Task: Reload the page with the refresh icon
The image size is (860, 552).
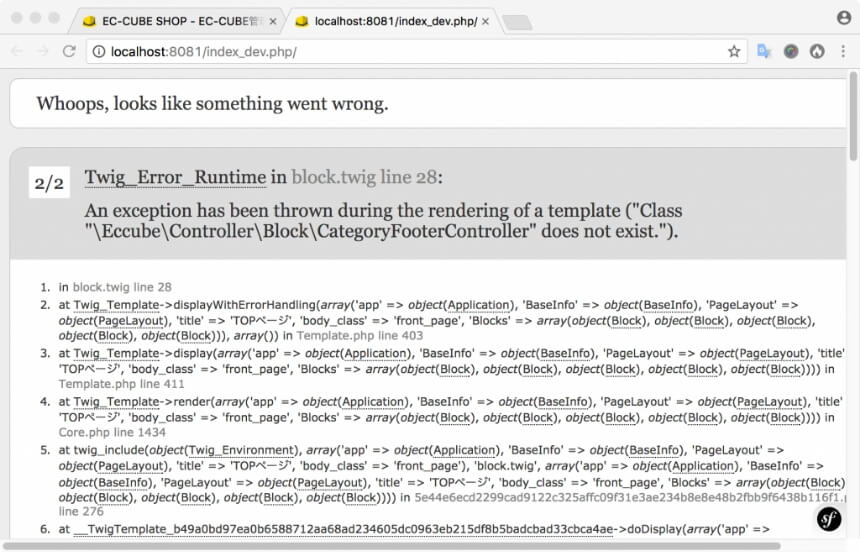Action: pos(69,52)
